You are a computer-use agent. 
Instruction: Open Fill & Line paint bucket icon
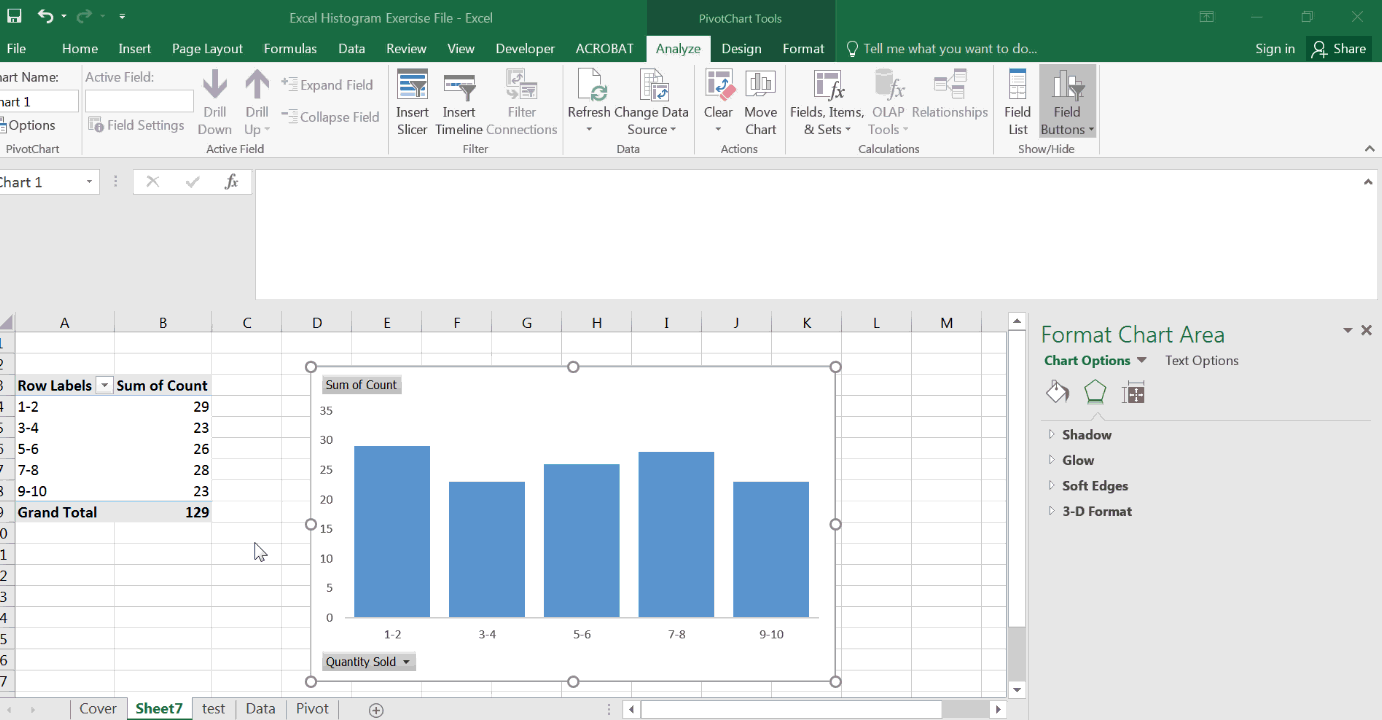click(1057, 392)
